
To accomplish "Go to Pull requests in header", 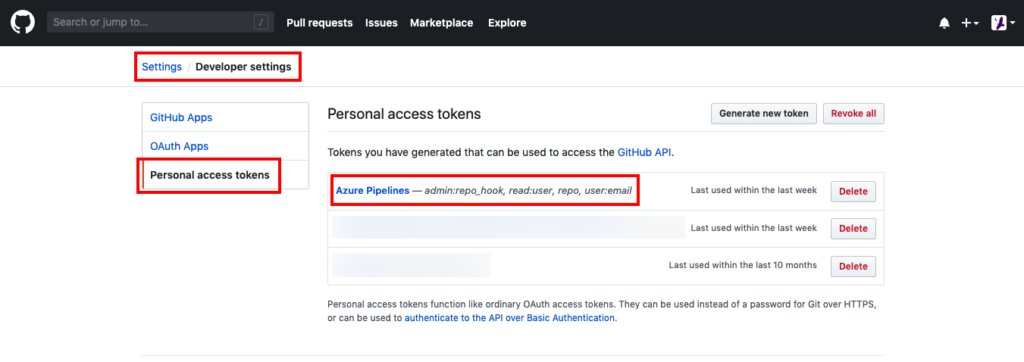I will 319,23.
